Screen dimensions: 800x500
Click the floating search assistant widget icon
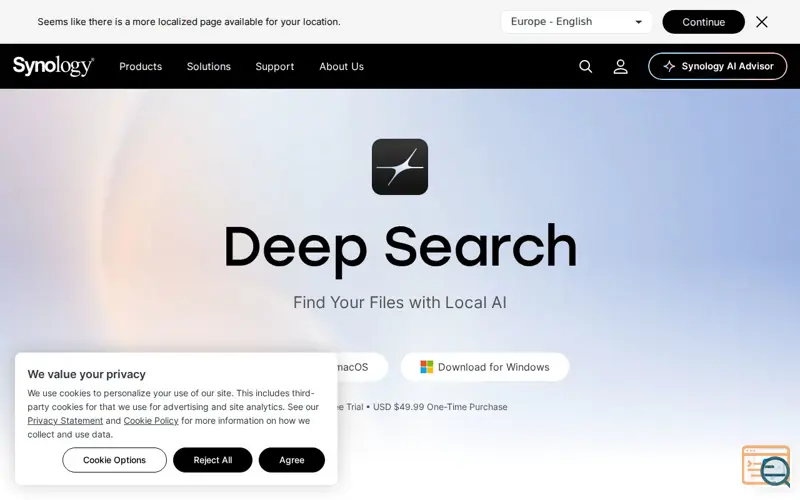(766, 466)
